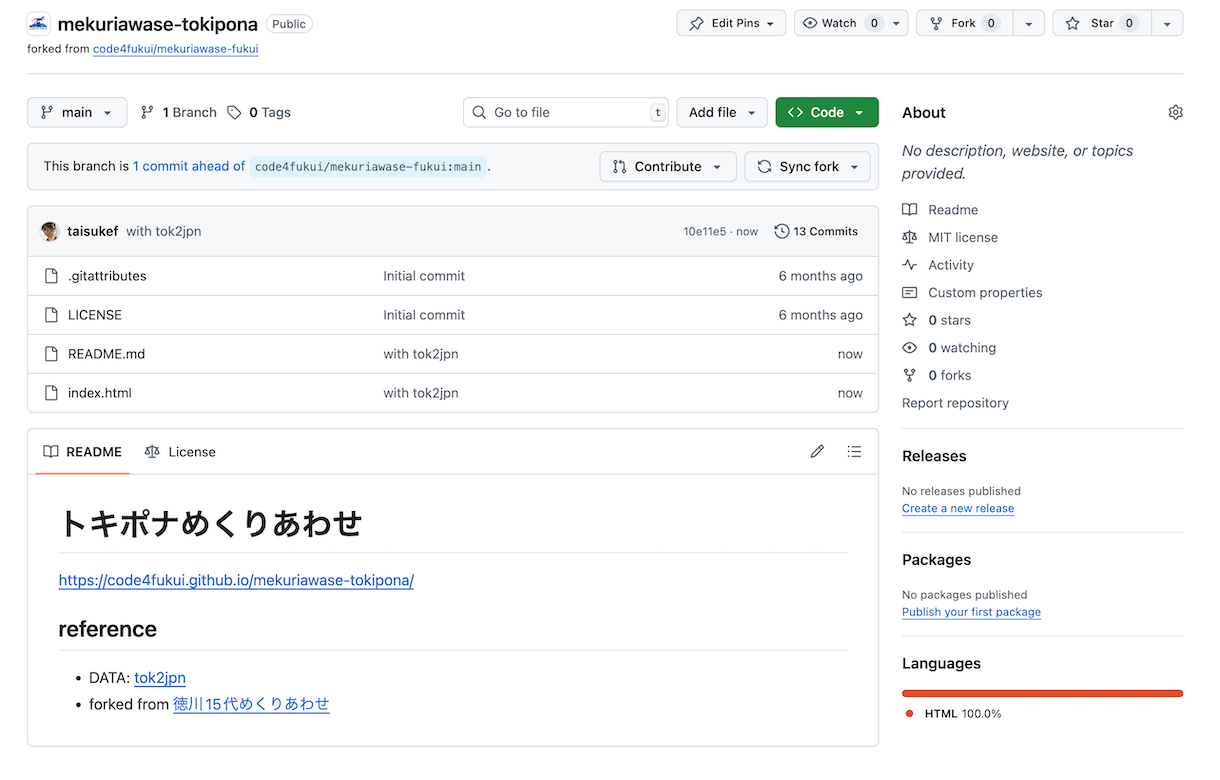Switch to the License tab
Viewport: 1220px width, 780px height.
tap(180, 452)
